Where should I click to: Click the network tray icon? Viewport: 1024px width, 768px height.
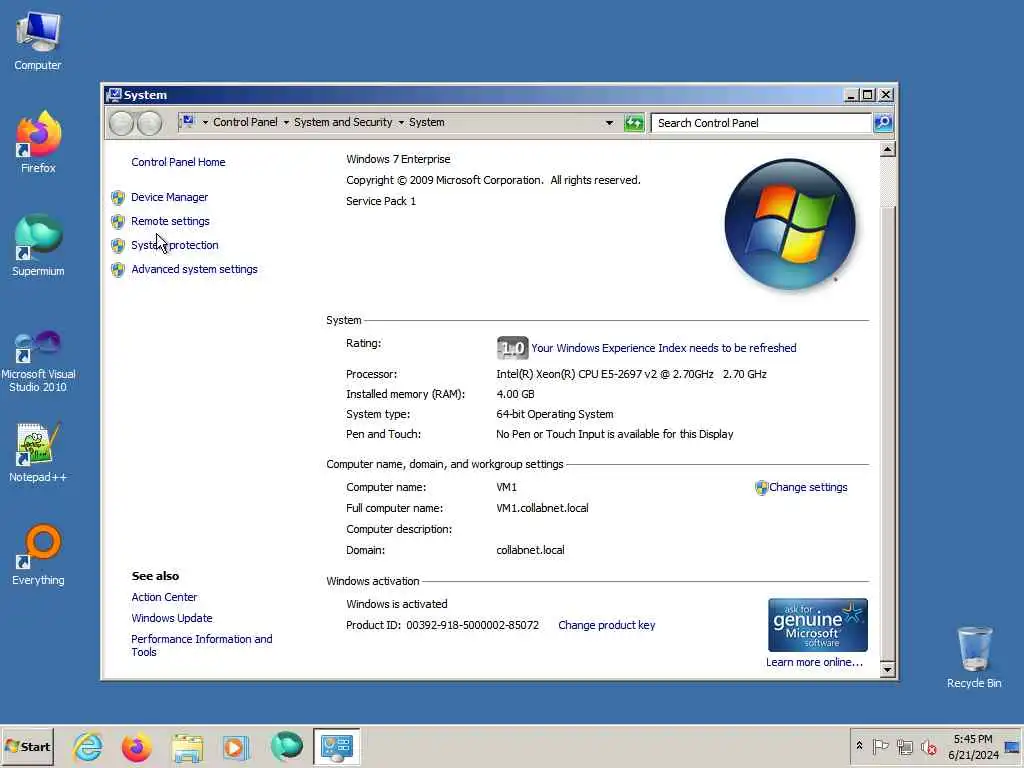904,746
